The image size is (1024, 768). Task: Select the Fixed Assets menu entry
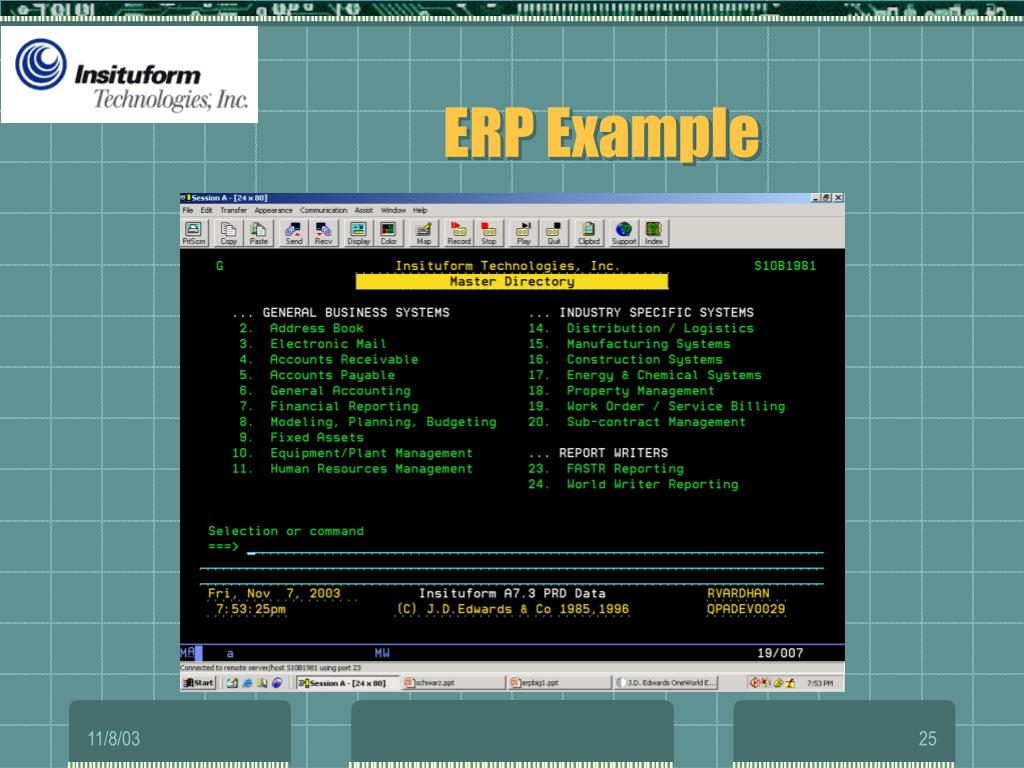[317, 438]
